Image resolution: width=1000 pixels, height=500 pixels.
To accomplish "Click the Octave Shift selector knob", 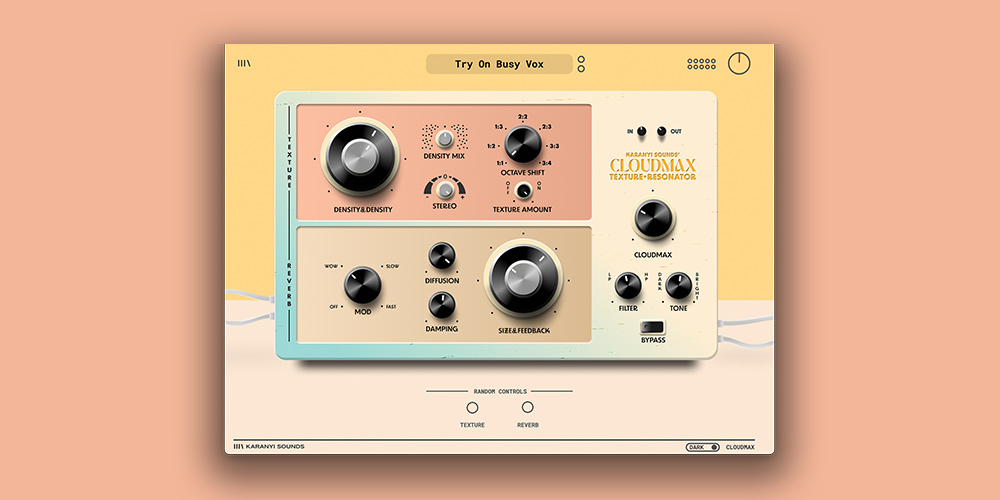I will [x=522, y=145].
